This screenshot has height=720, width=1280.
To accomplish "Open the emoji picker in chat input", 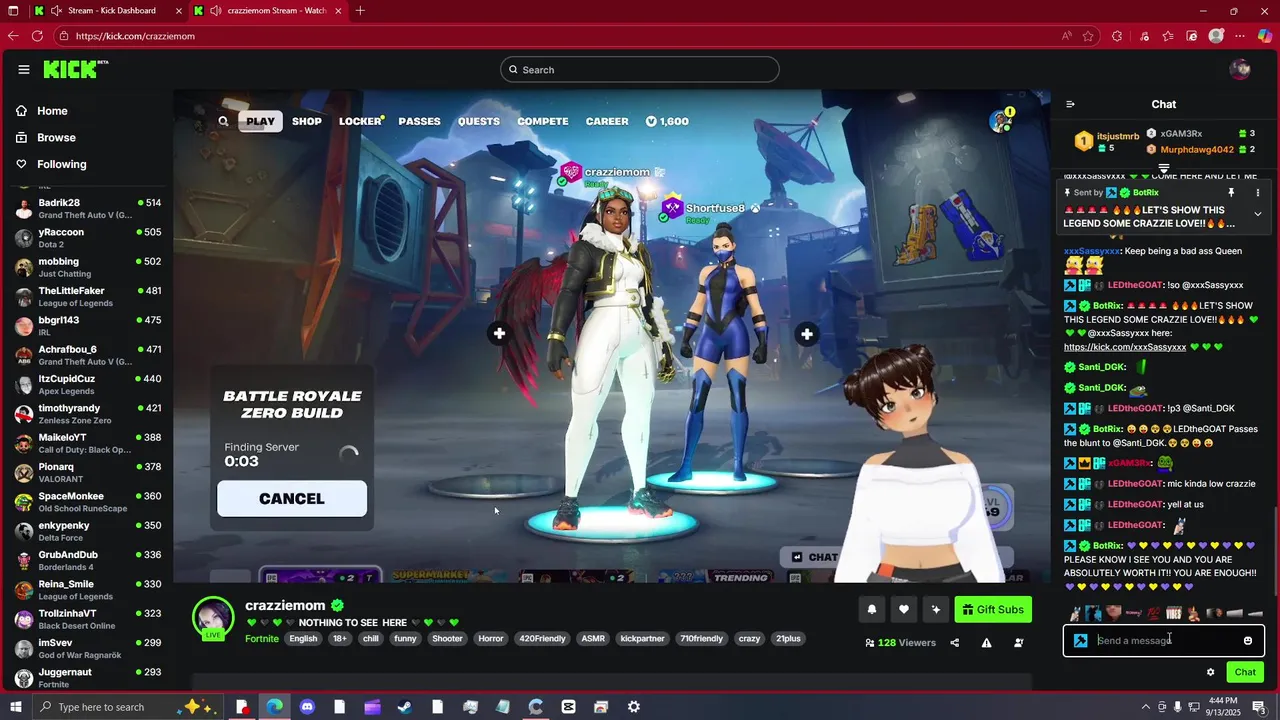I will coord(1248,641).
